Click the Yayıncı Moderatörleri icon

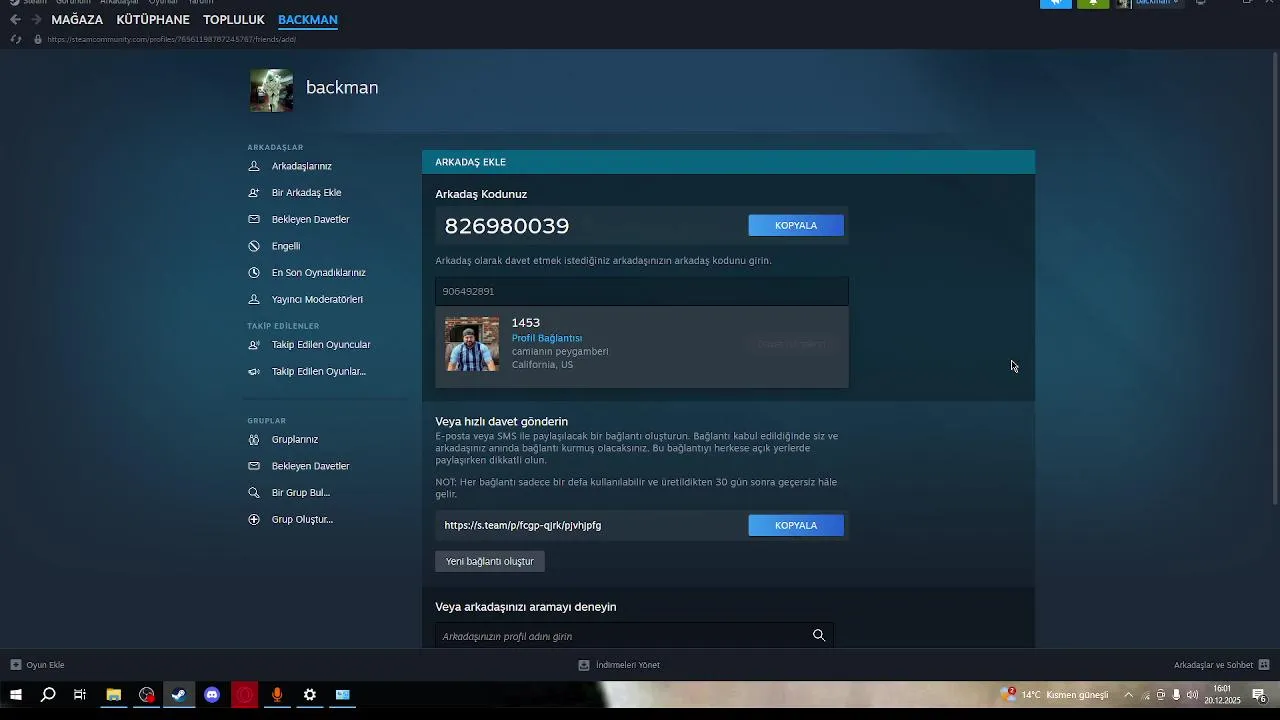[x=254, y=299]
